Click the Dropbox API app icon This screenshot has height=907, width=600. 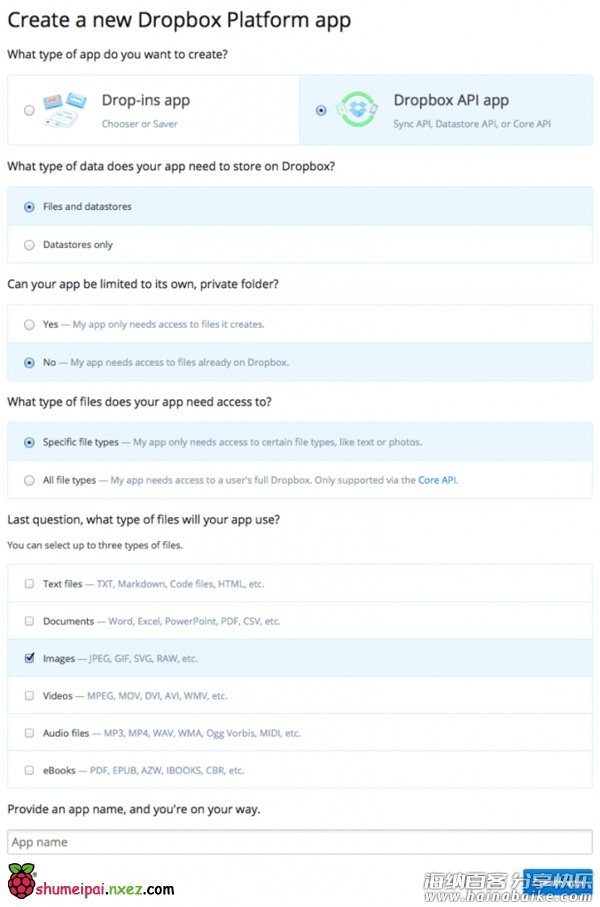(358, 109)
